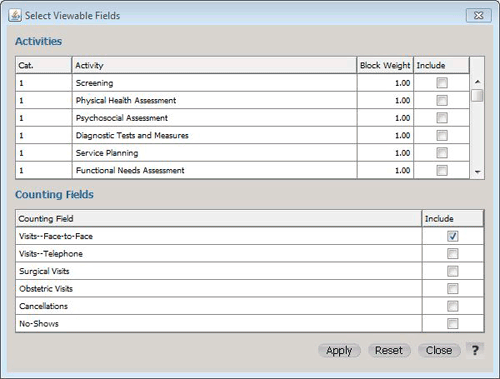Click Include header in Counting Fields table
The image size is (500, 379).
pyautogui.click(x=453, y=219)
